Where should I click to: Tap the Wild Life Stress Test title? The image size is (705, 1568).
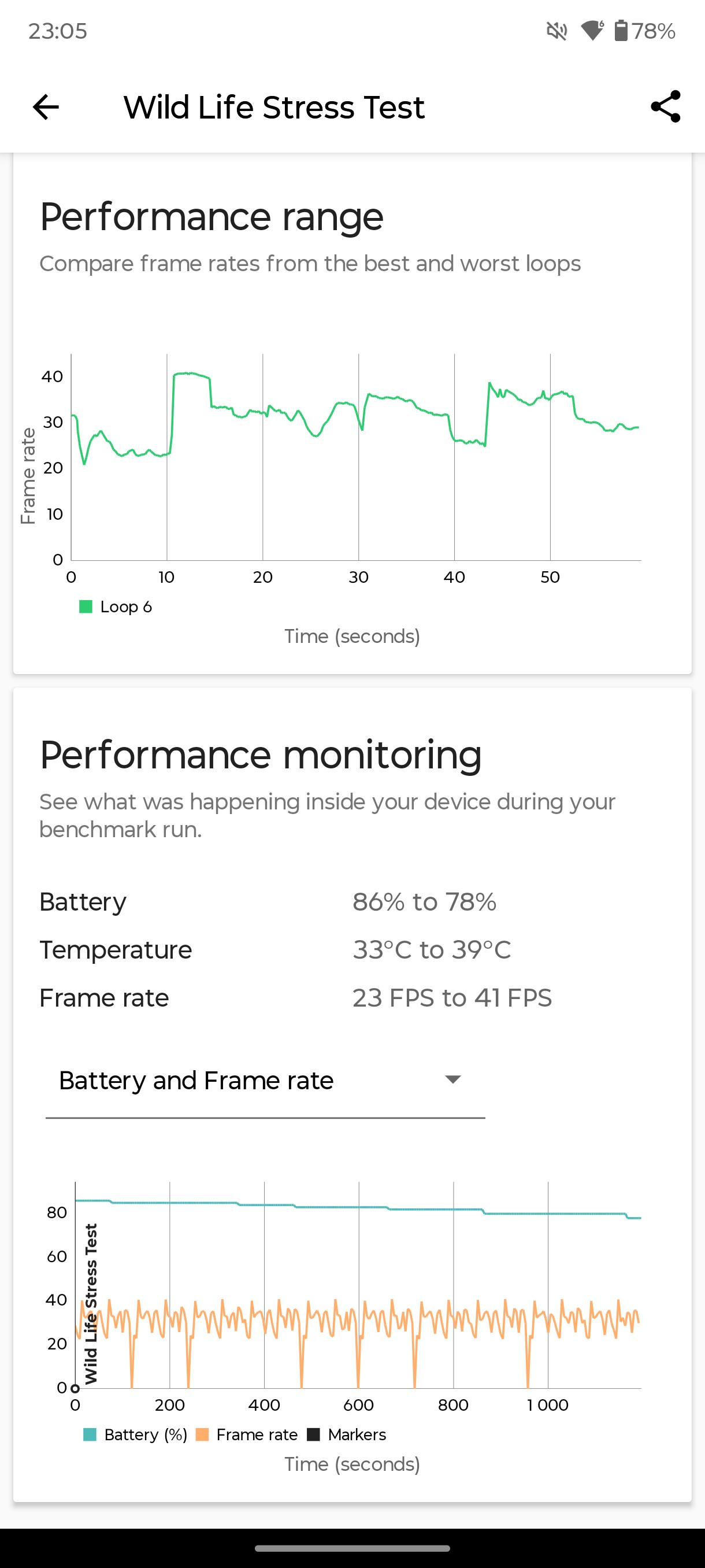click(x=274, y=107)
